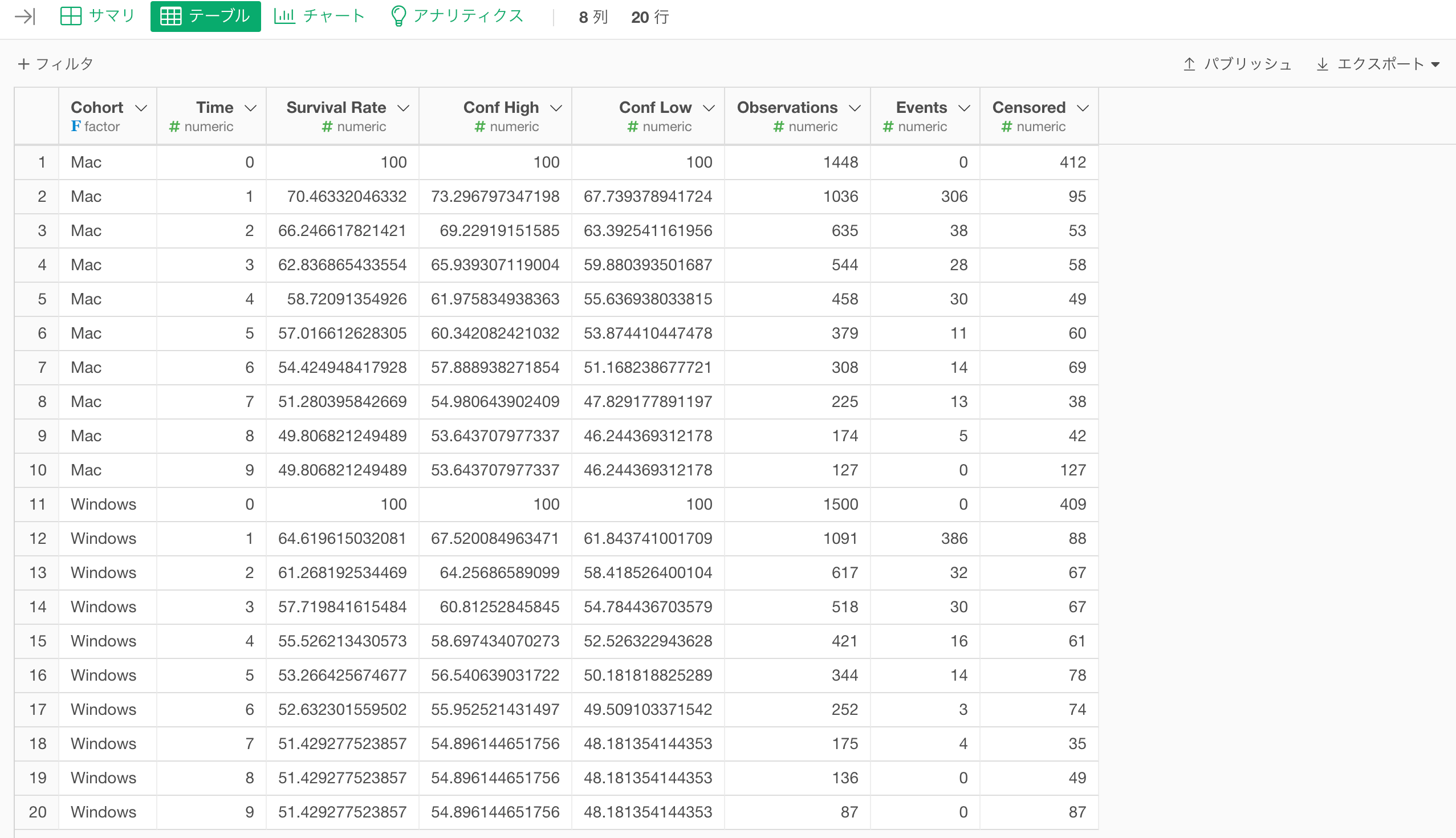Select the observations cell 87 in row 20

pyautogui.click(x=797, y=812)
